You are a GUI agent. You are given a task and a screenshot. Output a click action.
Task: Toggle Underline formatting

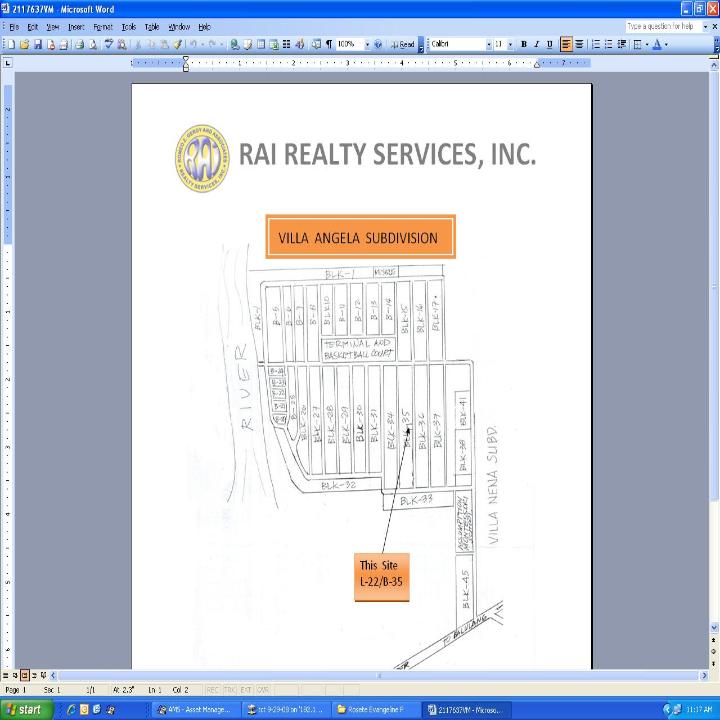[x=549, y=45]
